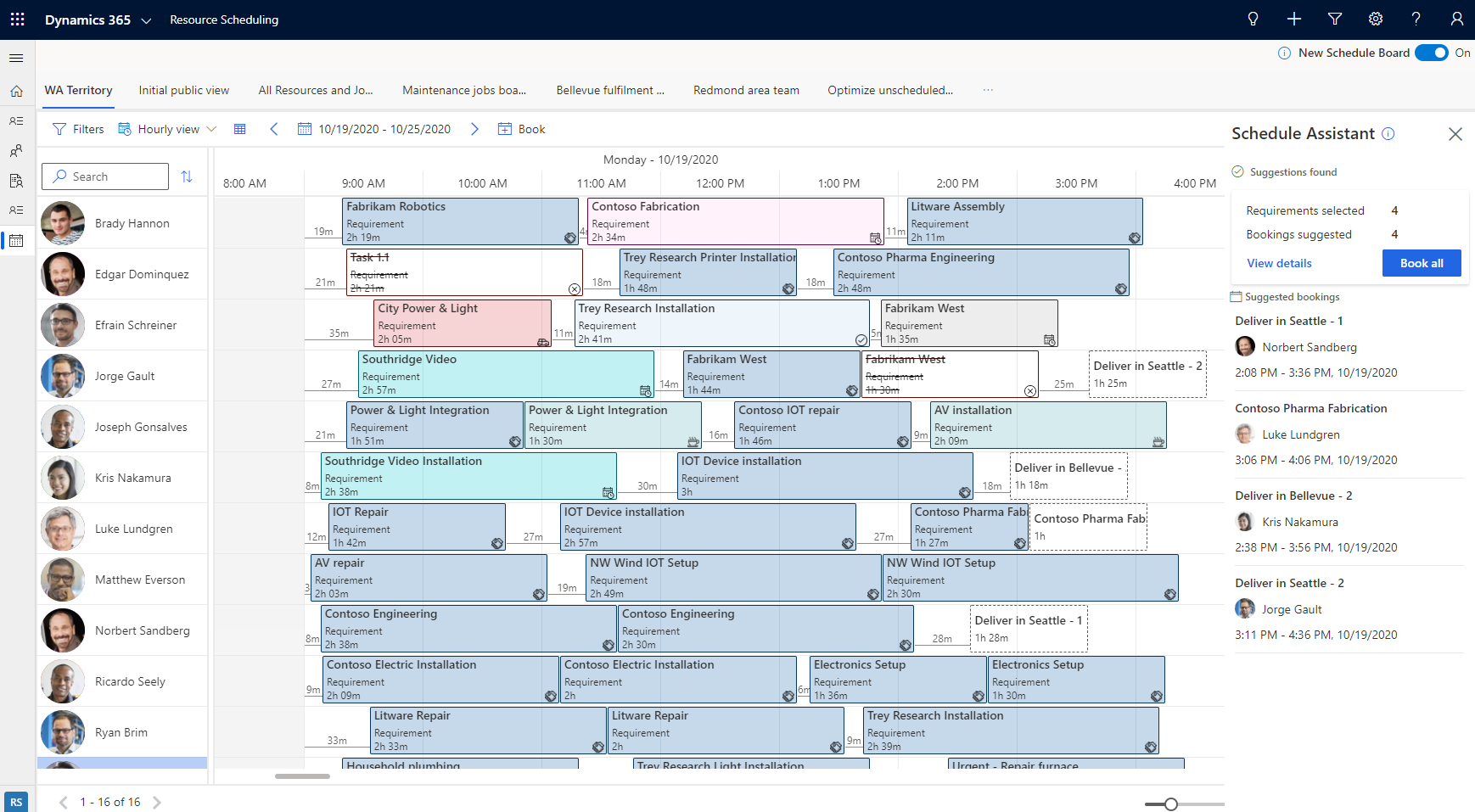
Task: Close the Schedule Assistant panel
Action: point(1455,134)
